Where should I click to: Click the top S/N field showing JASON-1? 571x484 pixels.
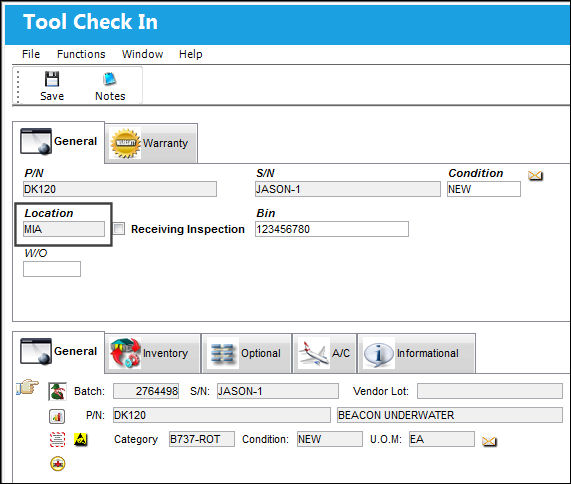[x=347, y=189]
